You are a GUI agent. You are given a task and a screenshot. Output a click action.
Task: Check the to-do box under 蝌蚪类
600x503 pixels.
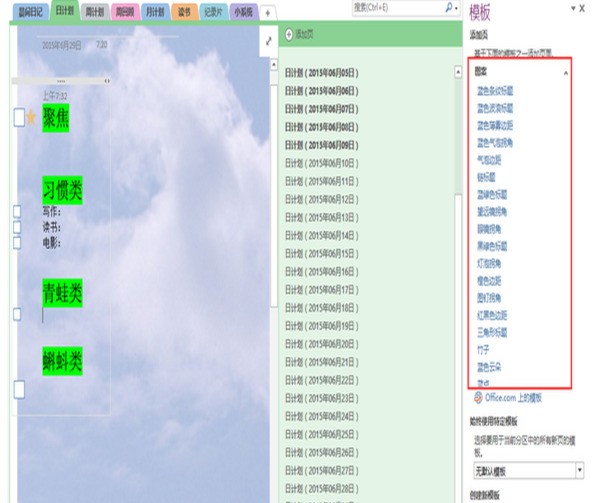click(19, 389)
